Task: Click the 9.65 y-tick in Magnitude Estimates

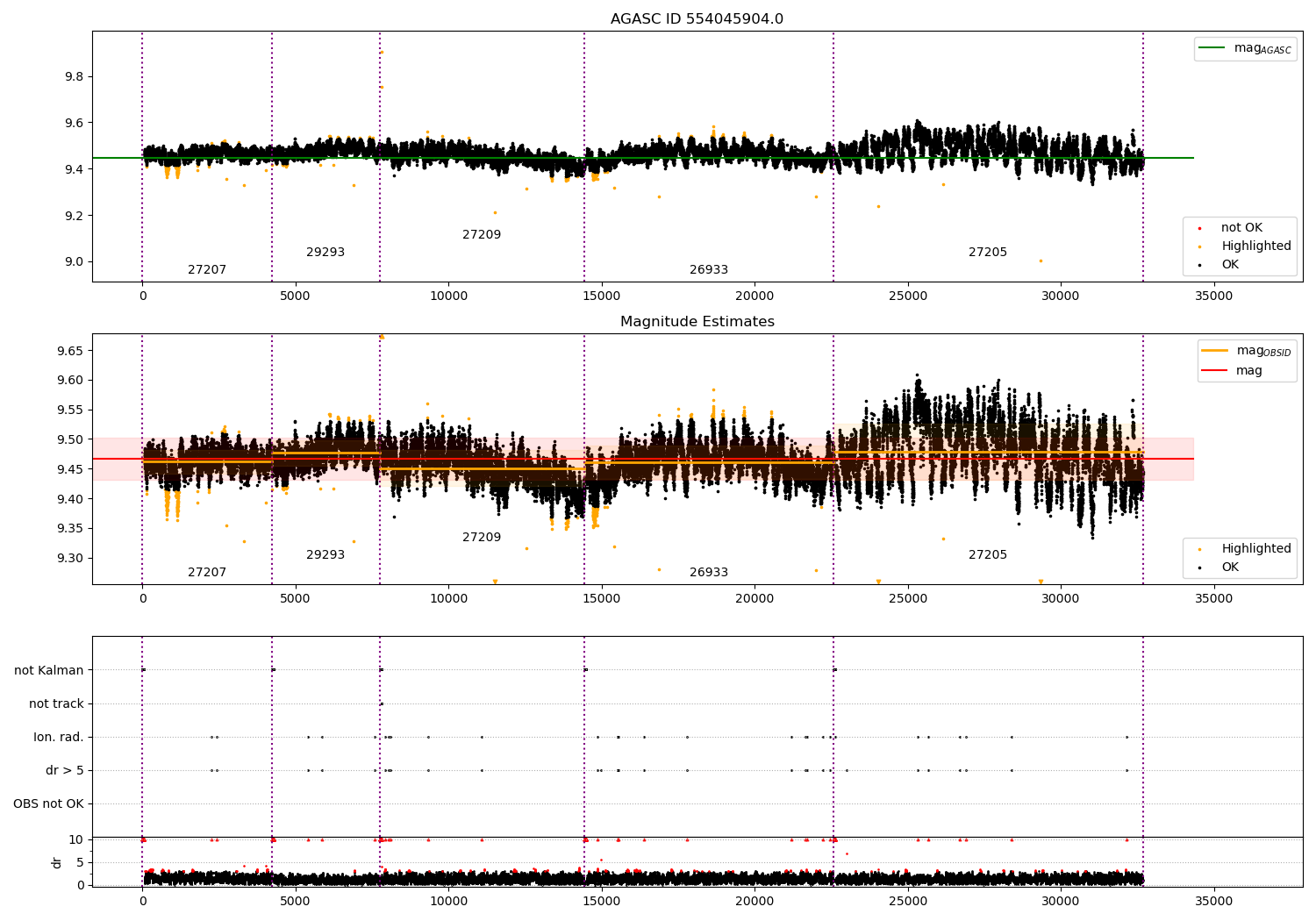Action: pos(71,351)
